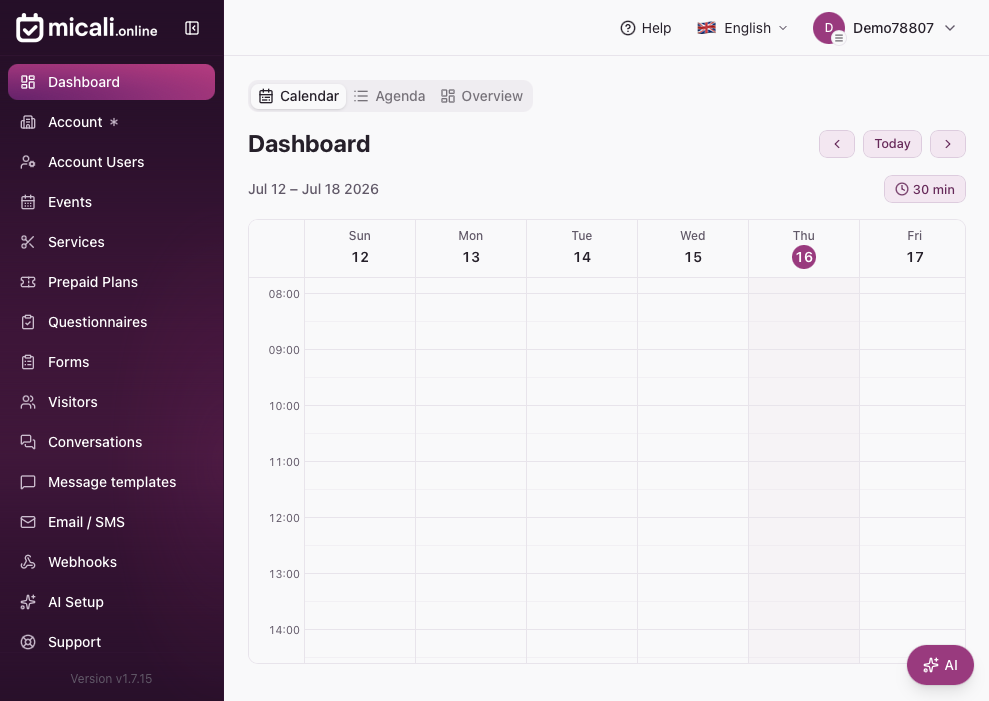The image size is (989, 701).
Task: Click the Demo78807 username
Action: click(893, 28)
